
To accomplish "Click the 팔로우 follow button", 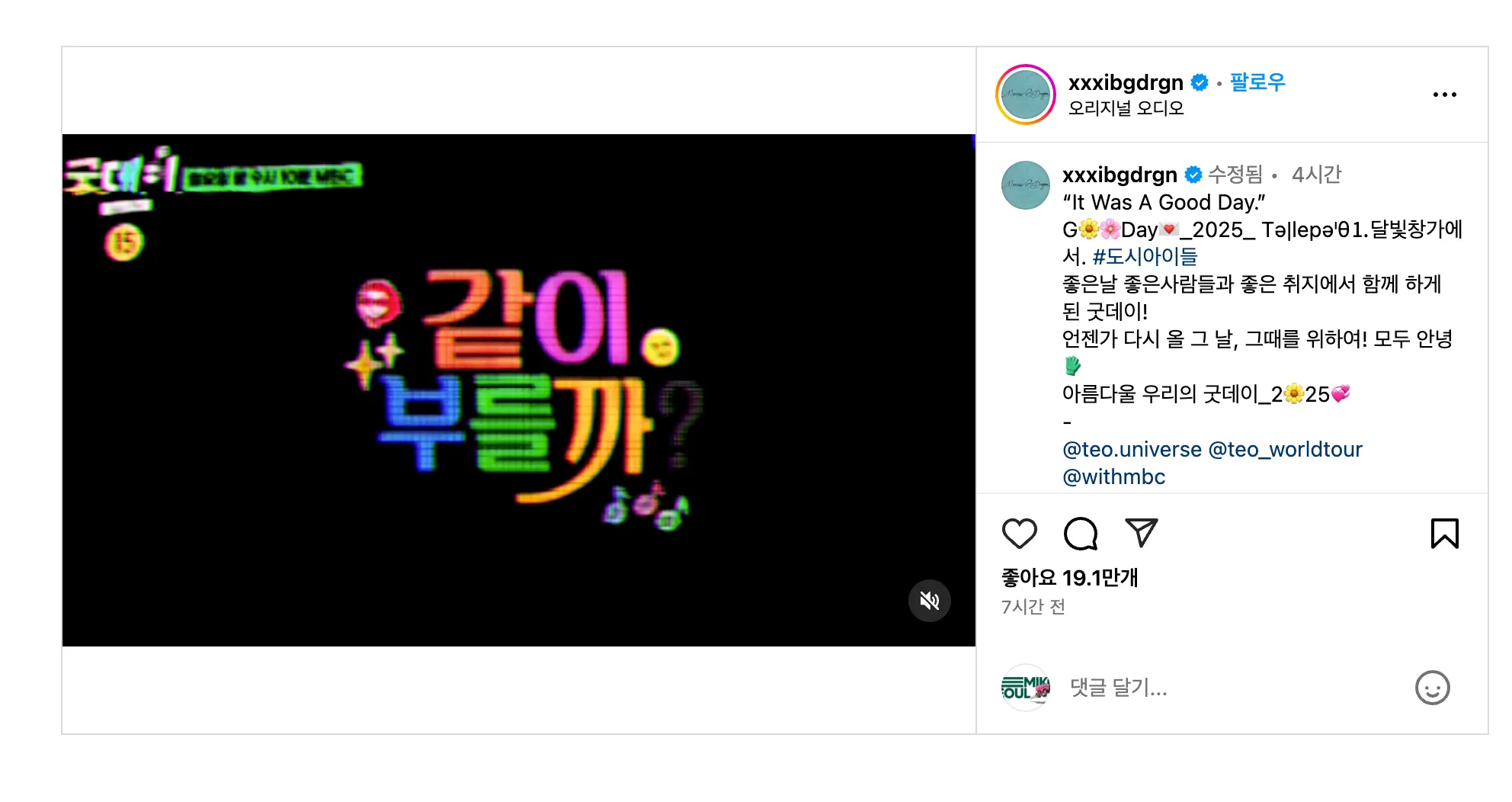I will [x=1257, y=82].
